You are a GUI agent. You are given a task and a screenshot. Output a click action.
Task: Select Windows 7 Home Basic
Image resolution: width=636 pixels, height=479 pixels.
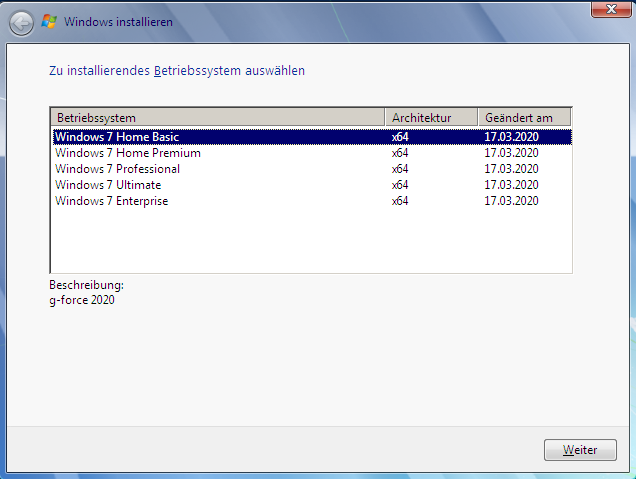312,137
